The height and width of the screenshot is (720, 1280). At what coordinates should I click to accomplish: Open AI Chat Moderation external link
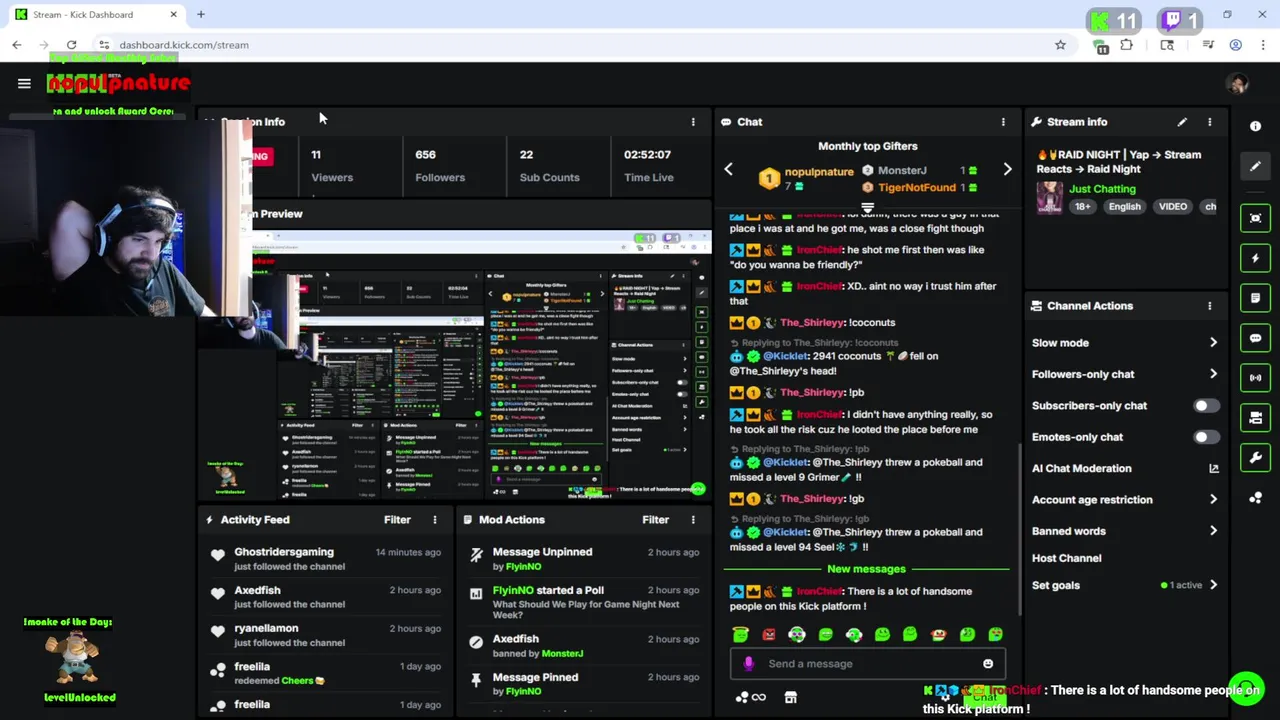coord(1213,468)
